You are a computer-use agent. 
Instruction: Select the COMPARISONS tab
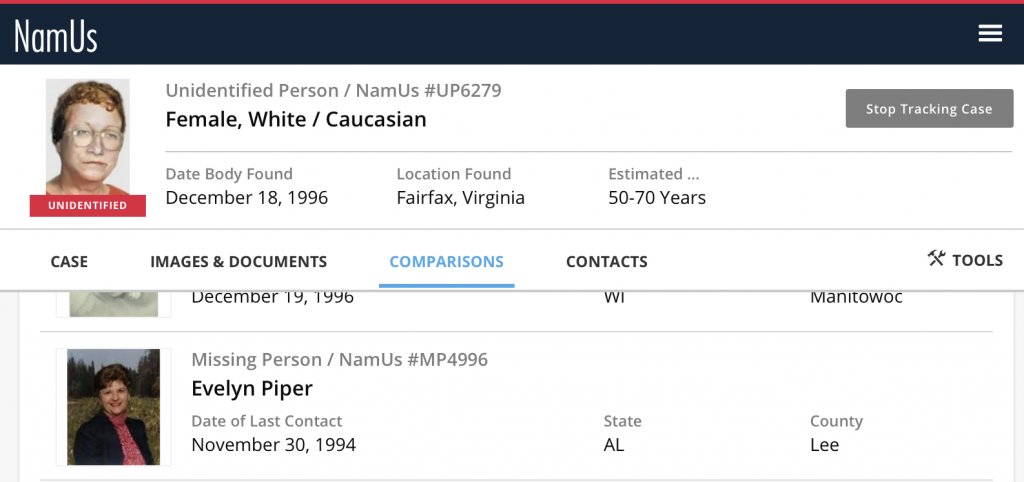[446, 262]
